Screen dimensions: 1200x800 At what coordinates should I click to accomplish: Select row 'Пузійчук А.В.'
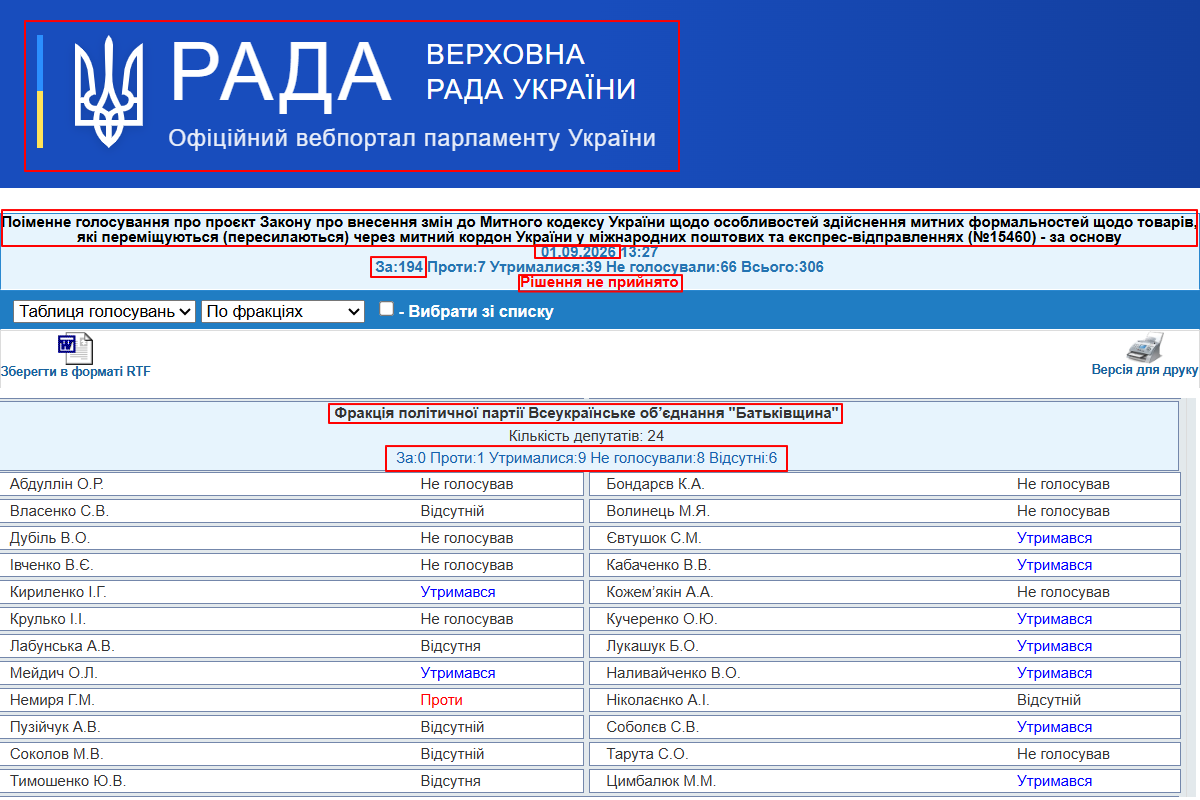[292, 727]
